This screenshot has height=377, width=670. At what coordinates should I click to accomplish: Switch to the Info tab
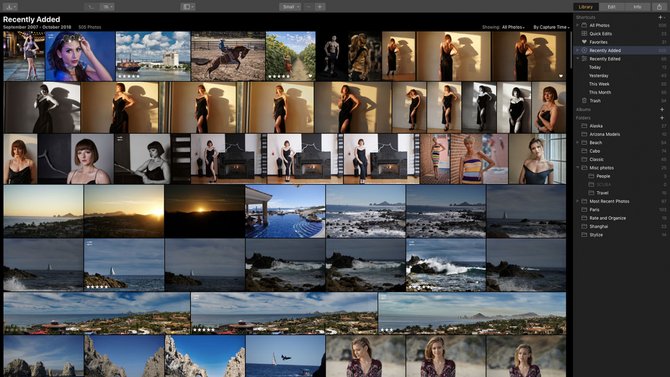(x=637, y=7)
